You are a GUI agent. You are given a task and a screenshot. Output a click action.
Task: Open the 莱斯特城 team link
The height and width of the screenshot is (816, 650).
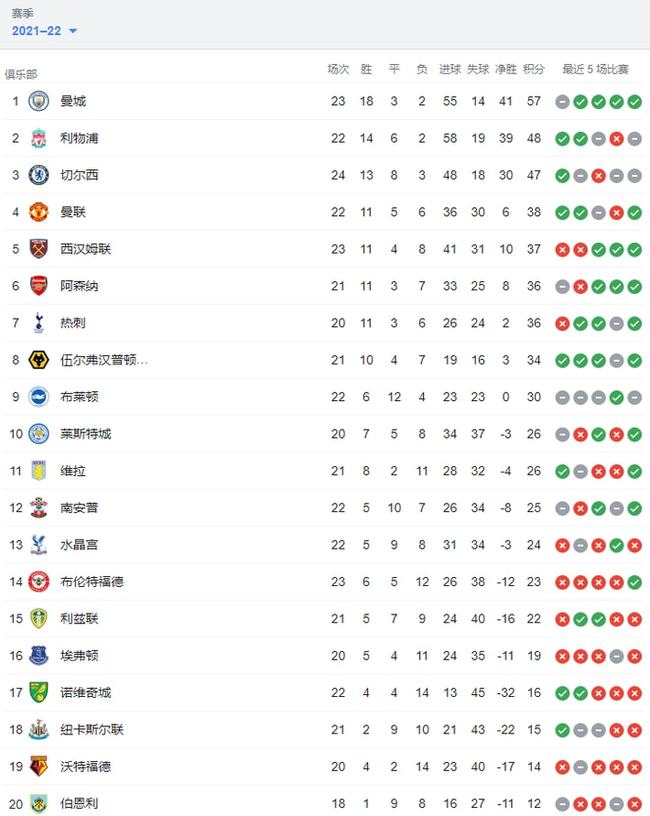click(x=85, y=434)
